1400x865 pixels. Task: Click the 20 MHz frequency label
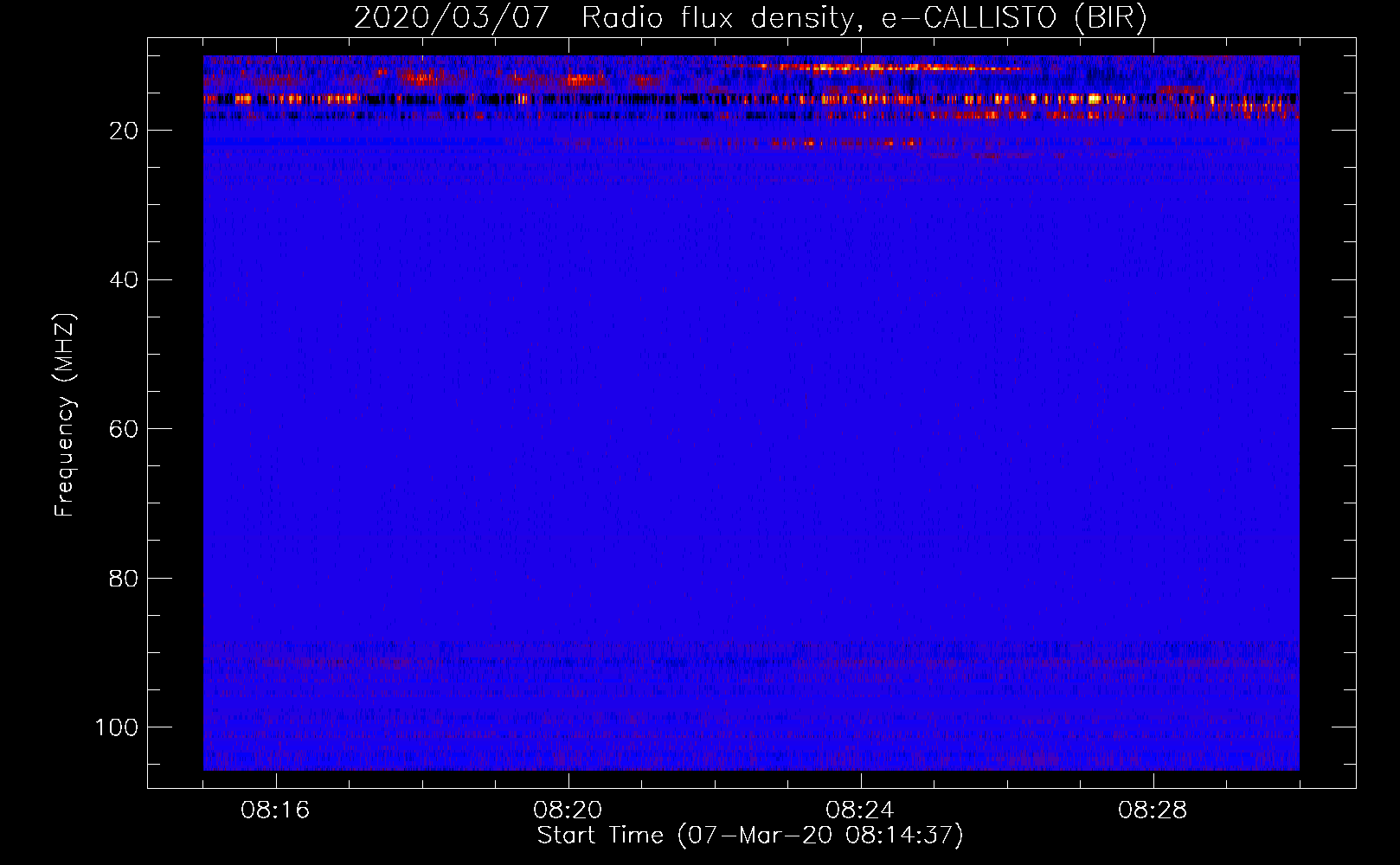(124, 131)
